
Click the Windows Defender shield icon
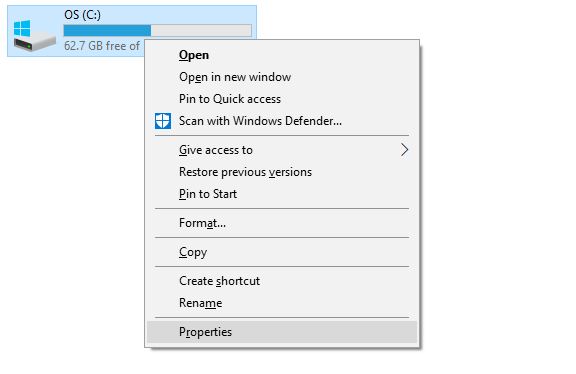[x=163, y=121]
